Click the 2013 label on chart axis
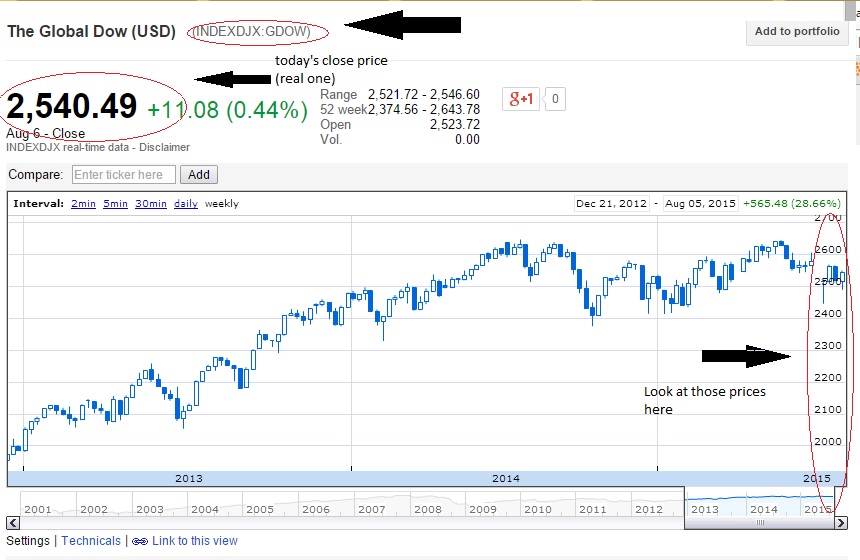Screen dimensions: 860x560 189,478
